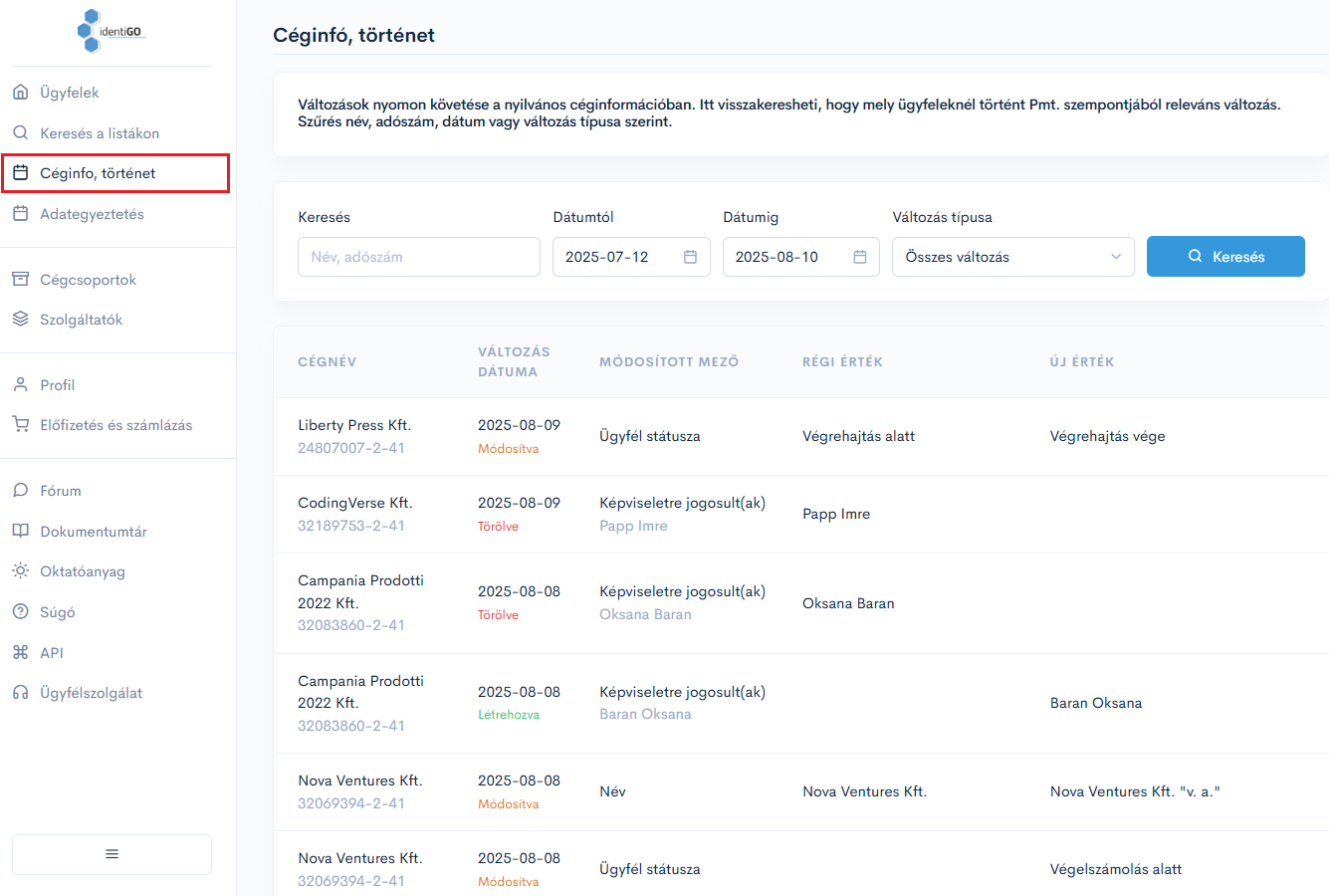
Task: Click tax number 24807007-2-41
Action: coord(351,448)
